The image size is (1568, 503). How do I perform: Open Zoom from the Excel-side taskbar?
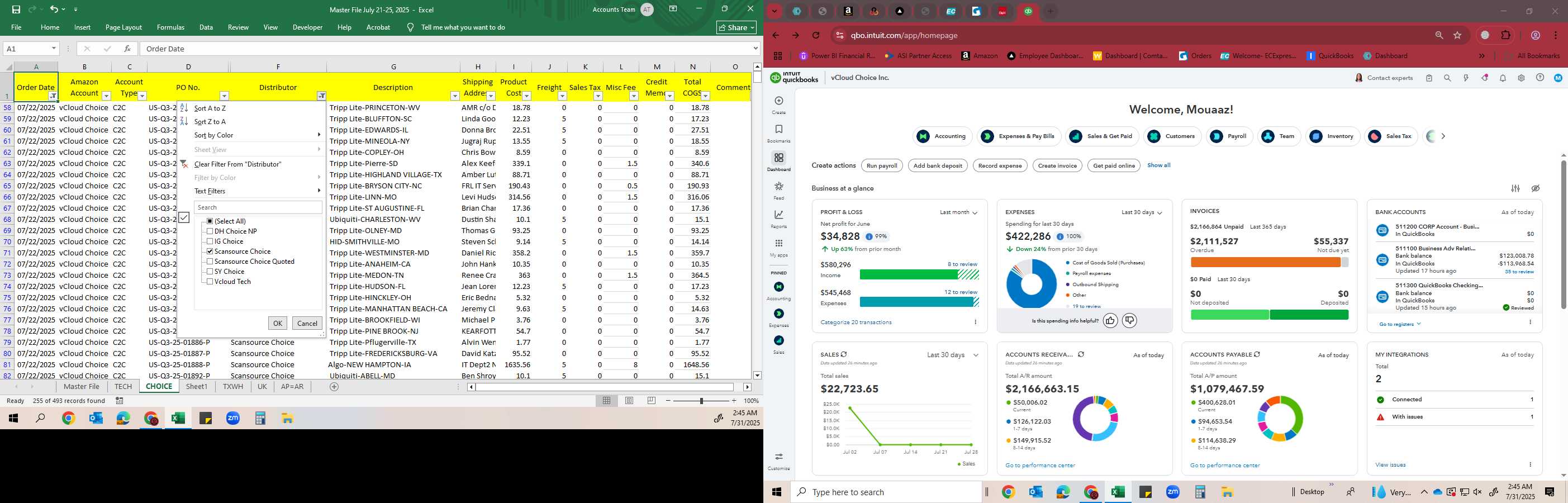click(x=233, y=419)
